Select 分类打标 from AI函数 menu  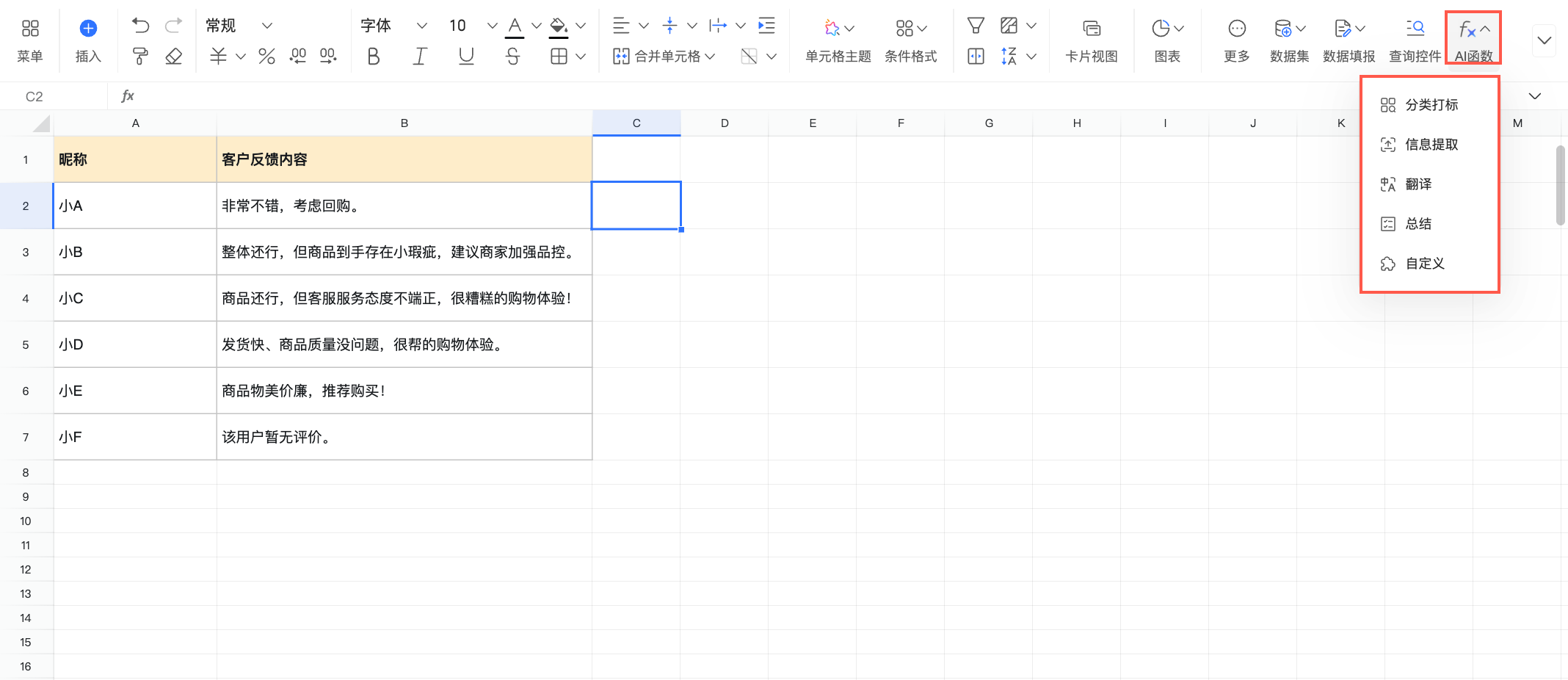(1429, 105)
